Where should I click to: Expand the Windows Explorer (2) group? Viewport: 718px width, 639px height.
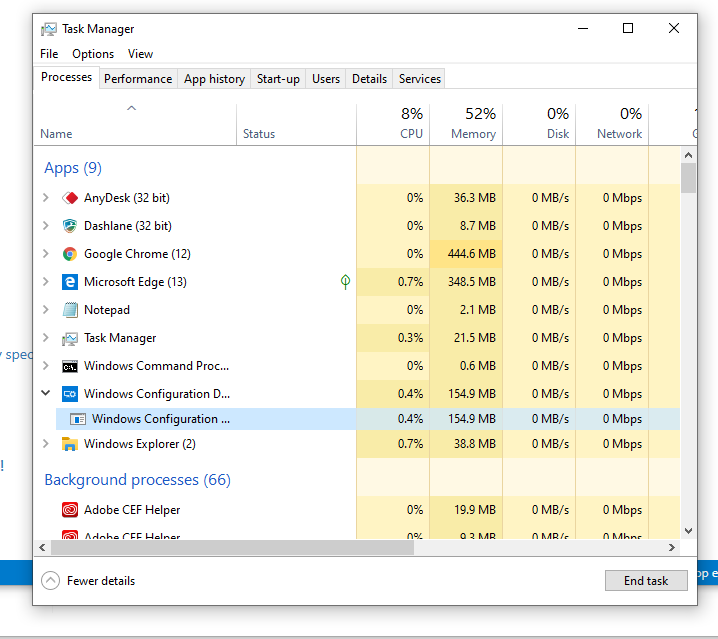46,444
